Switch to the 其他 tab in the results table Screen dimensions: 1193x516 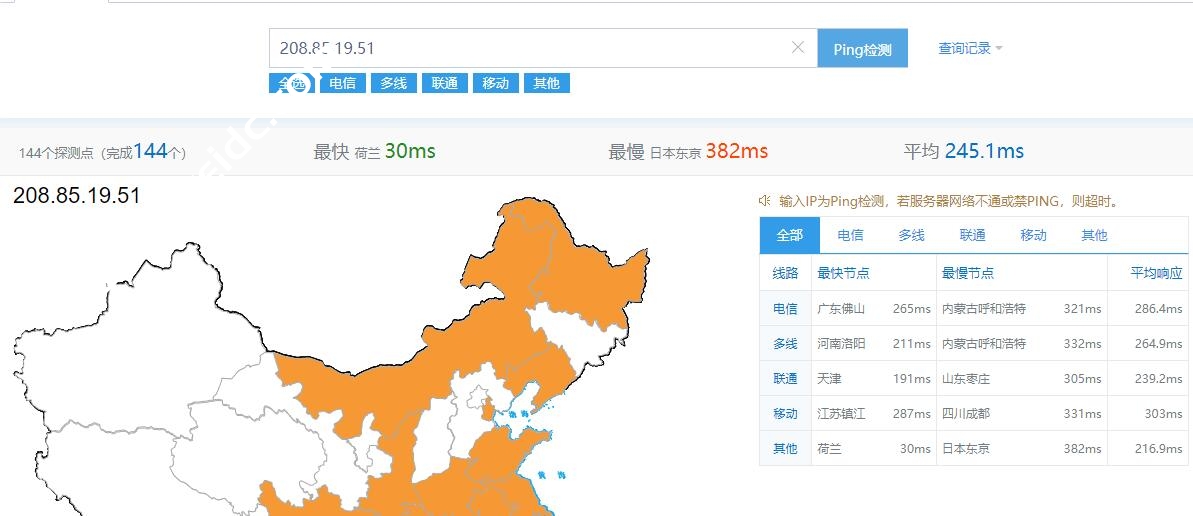(1094, 235)
